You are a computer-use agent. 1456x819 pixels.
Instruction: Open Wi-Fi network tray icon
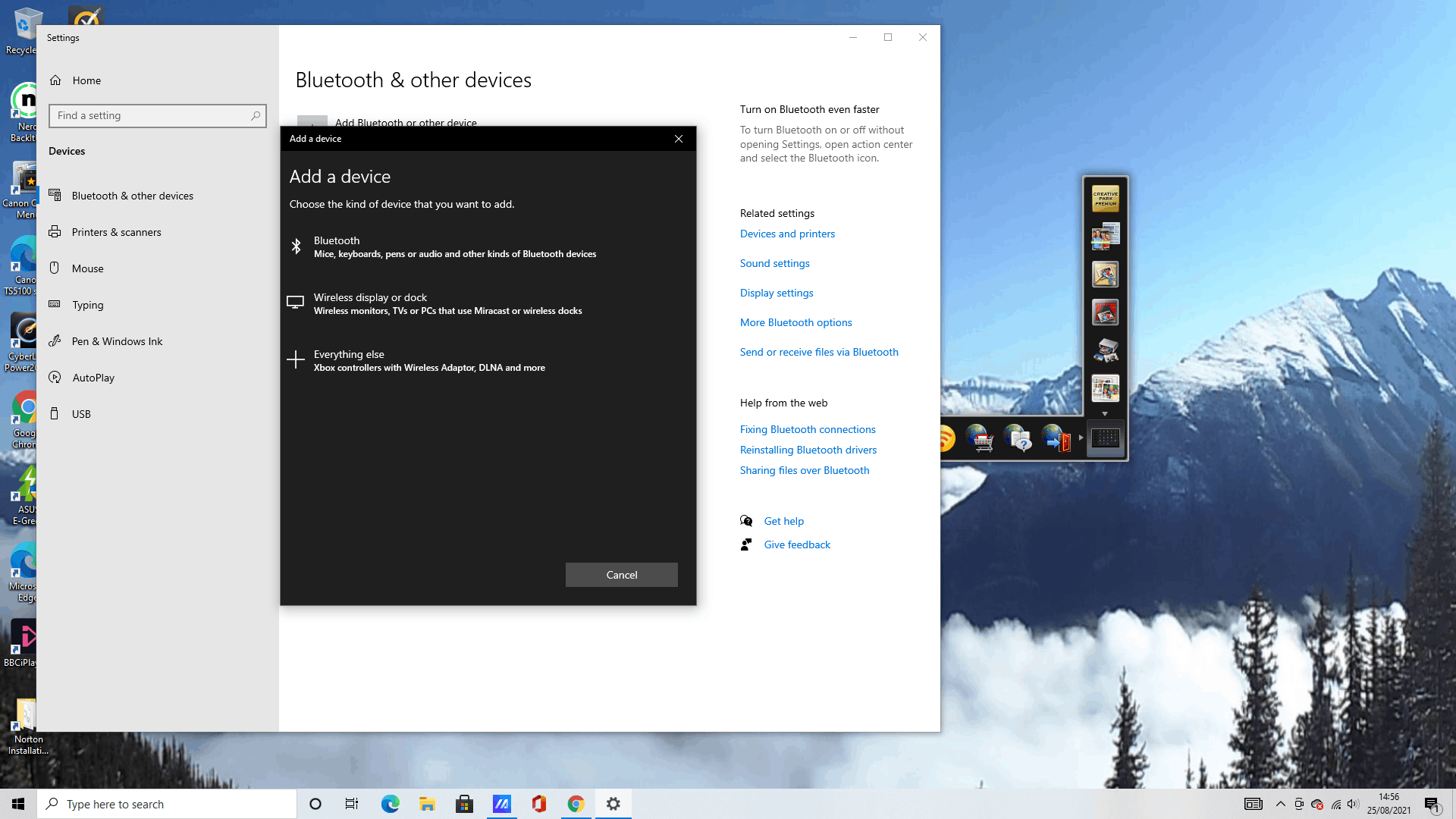coord(1335,804)
